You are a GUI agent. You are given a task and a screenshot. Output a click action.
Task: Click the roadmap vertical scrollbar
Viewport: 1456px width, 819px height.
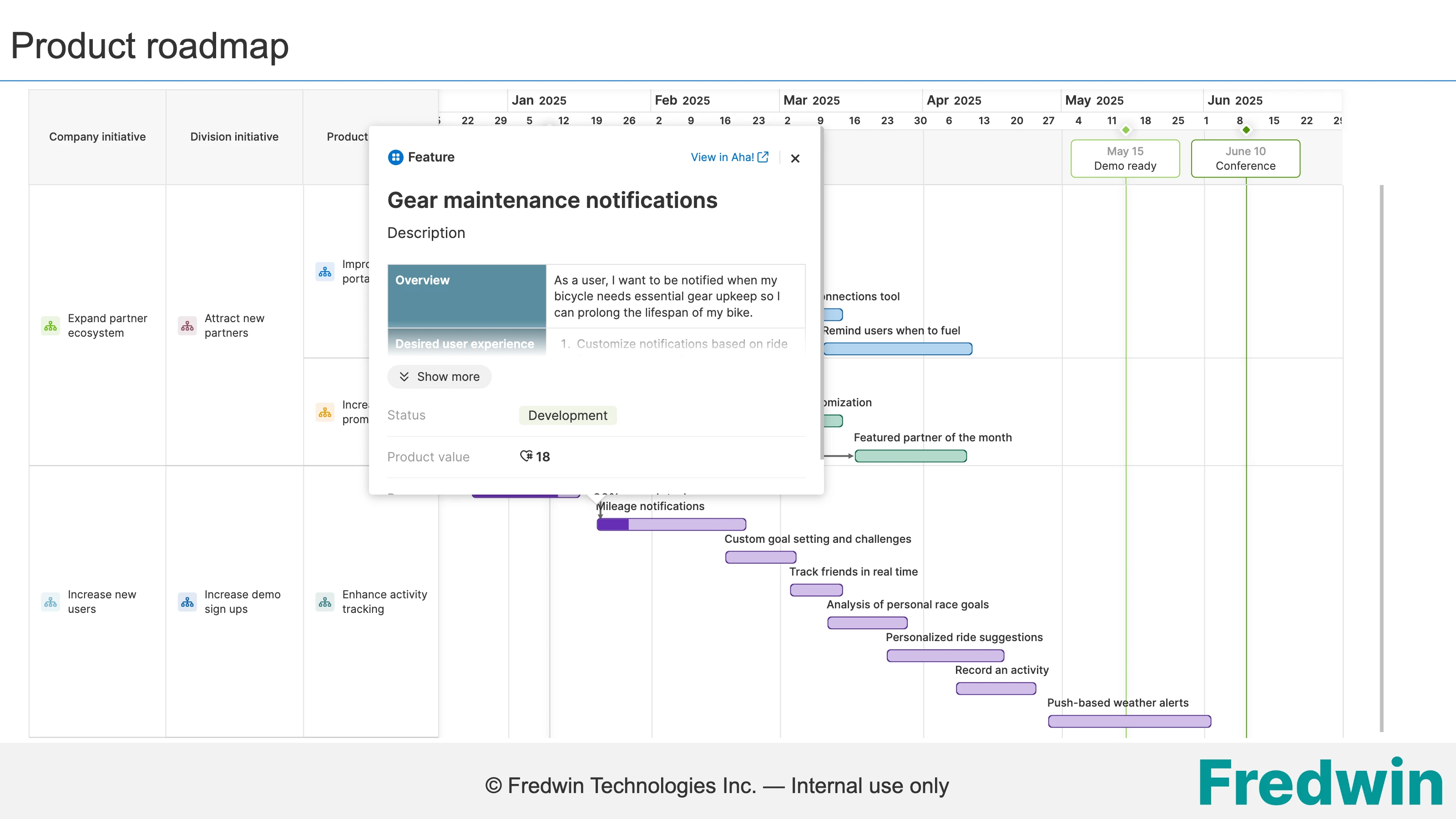(1381, 458)
